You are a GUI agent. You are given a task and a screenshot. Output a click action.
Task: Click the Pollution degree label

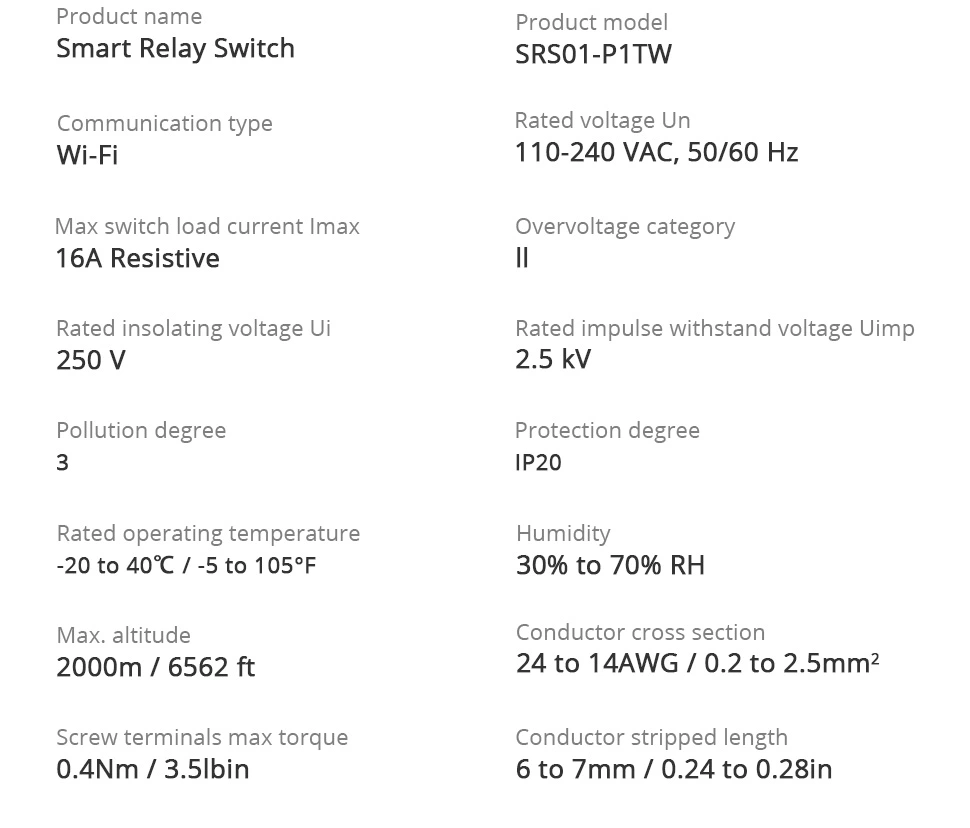(x=141, y=430)
